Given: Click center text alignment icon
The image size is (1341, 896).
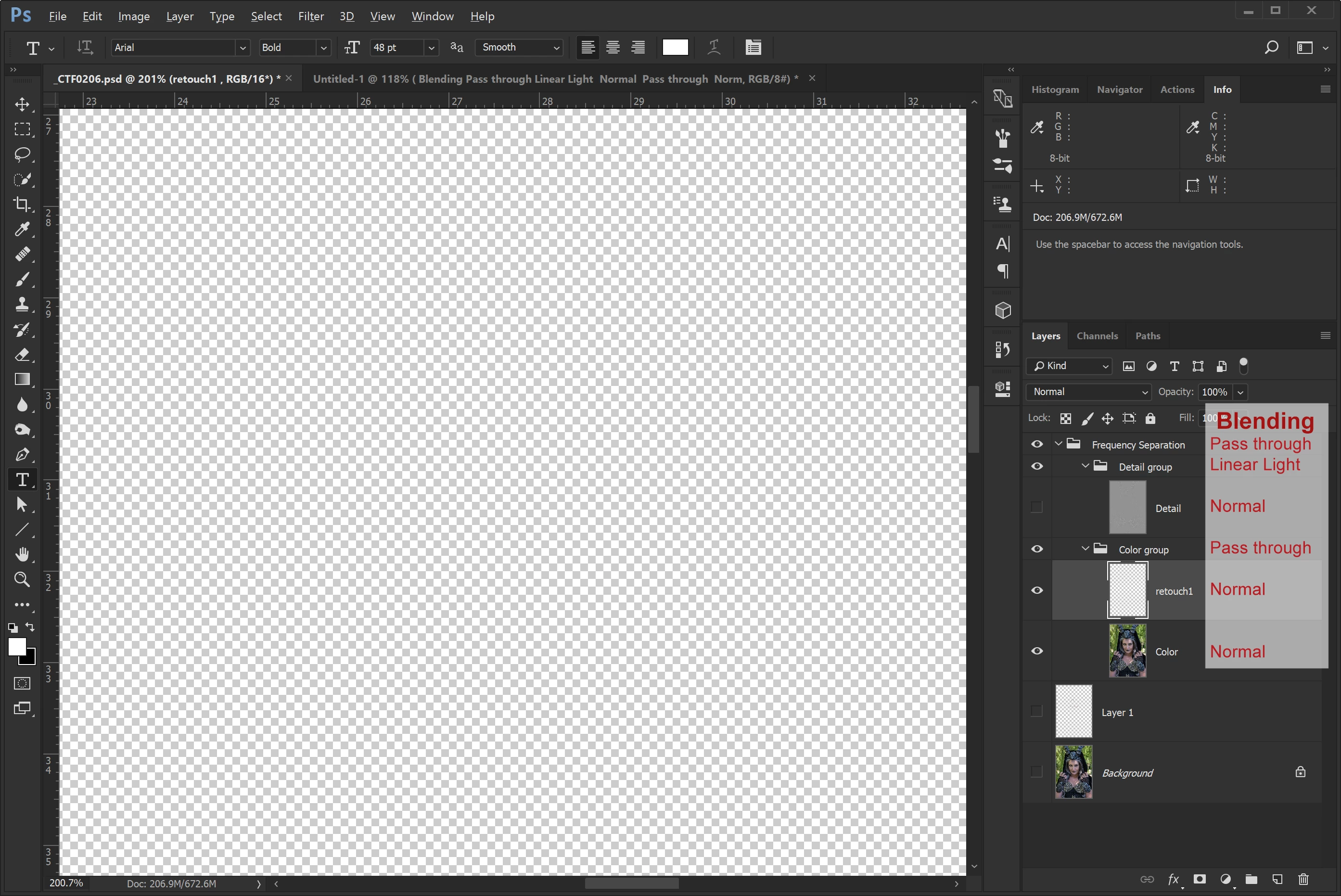Looking at the screenshot, I should [x=613, y=48].
